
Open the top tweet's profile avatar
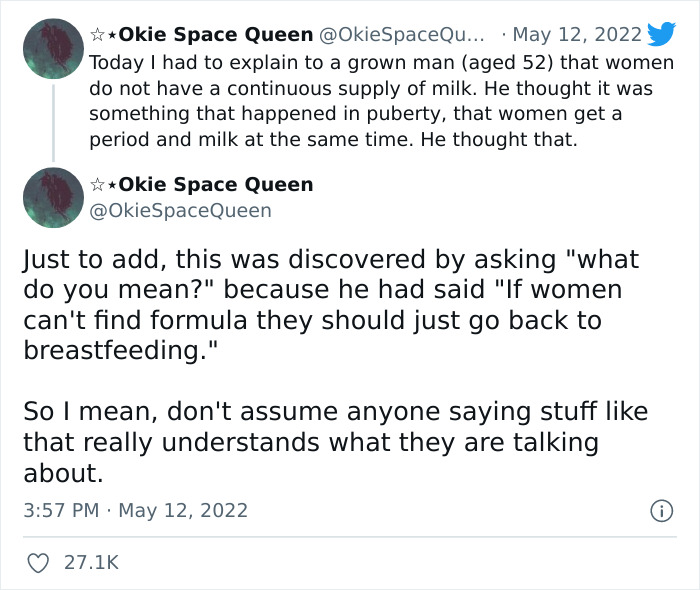[52, 49]
